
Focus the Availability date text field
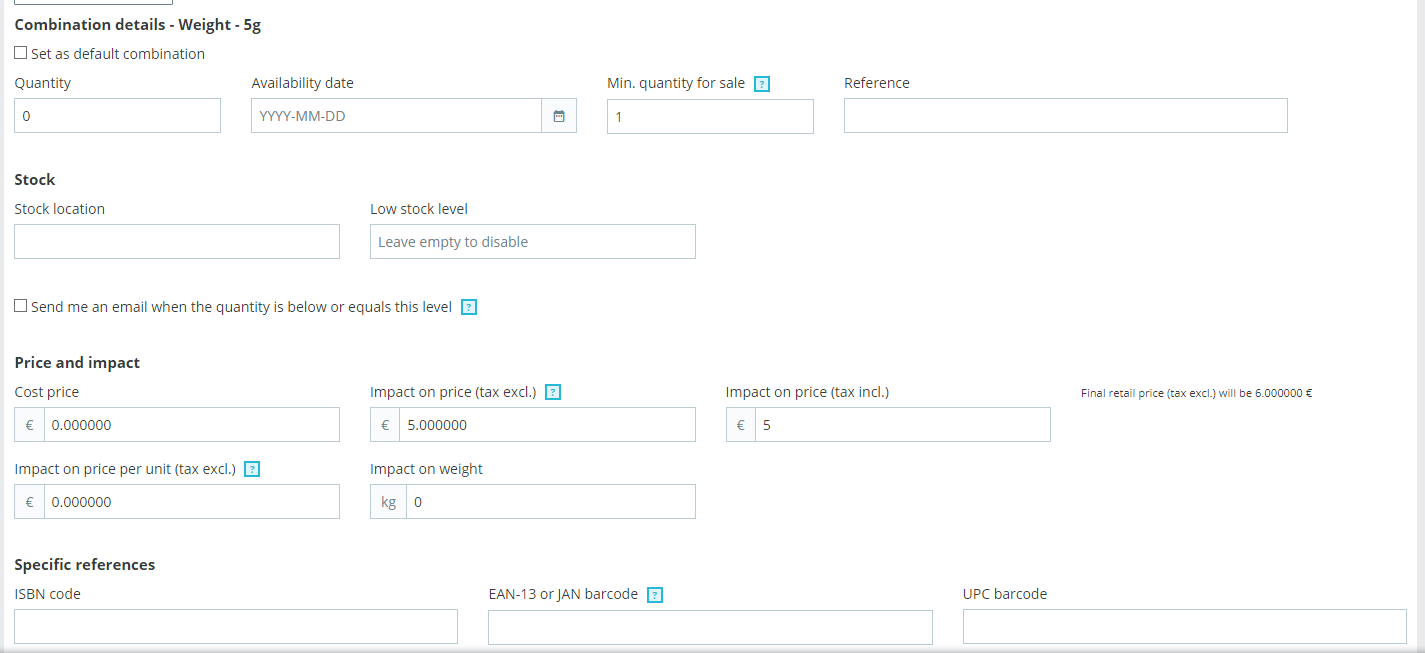tap(396, 116)
